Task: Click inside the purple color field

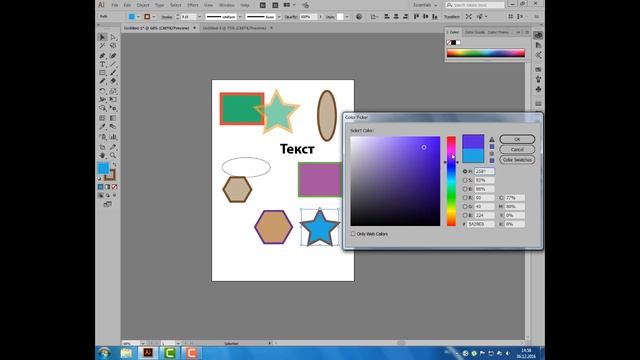Action: (395, 181)
